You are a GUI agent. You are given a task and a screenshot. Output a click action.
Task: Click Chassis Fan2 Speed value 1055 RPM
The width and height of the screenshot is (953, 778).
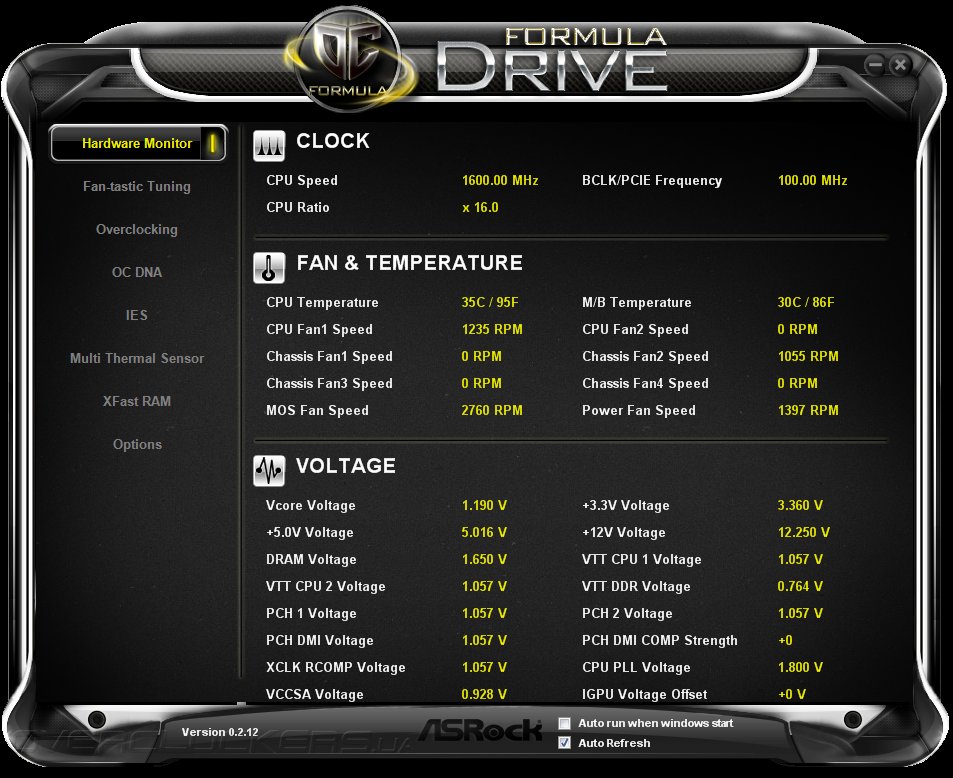coord(808,357)
